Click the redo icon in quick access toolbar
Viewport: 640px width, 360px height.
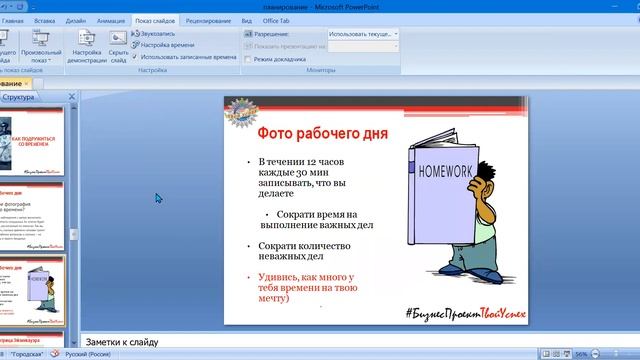(x=20, y=7)
